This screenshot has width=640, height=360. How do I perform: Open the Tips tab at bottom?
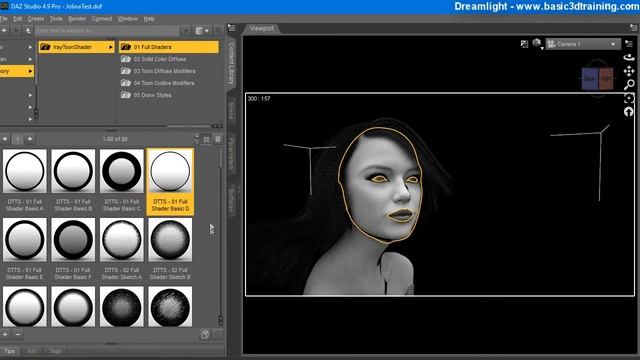coord(10,351)
